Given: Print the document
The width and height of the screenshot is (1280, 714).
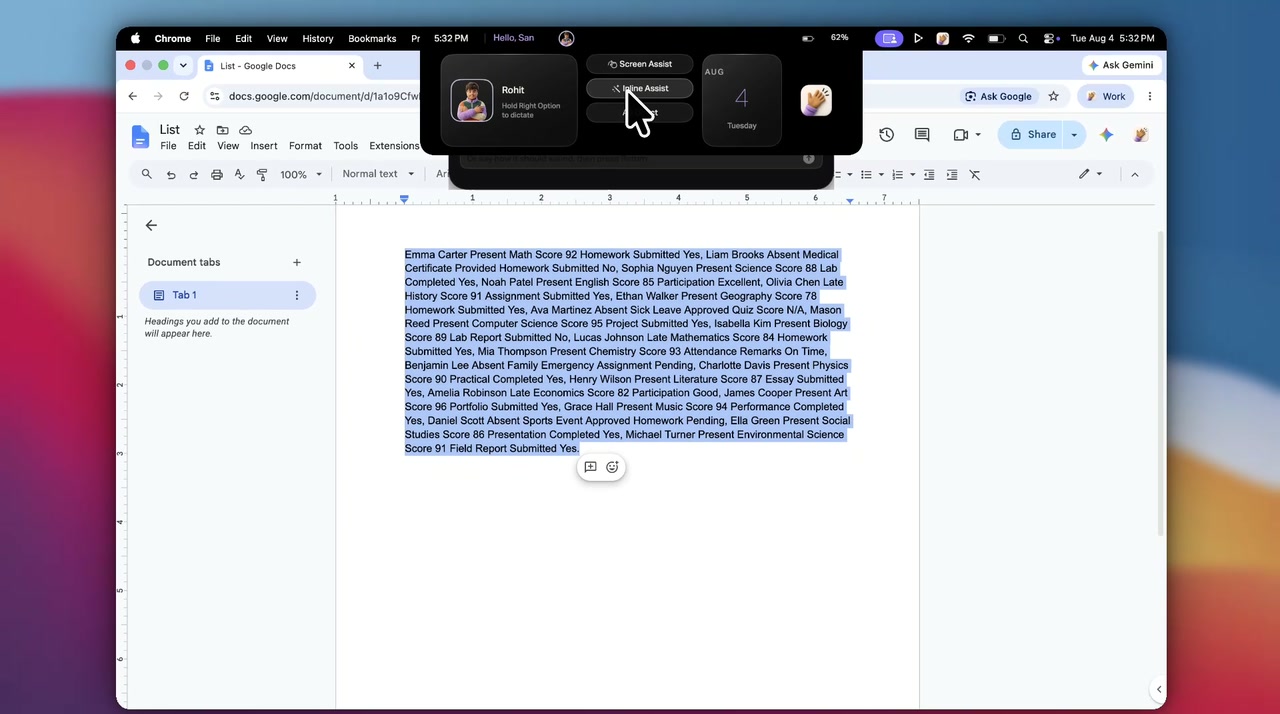Looking at the screenshot, I should (217, 175).
